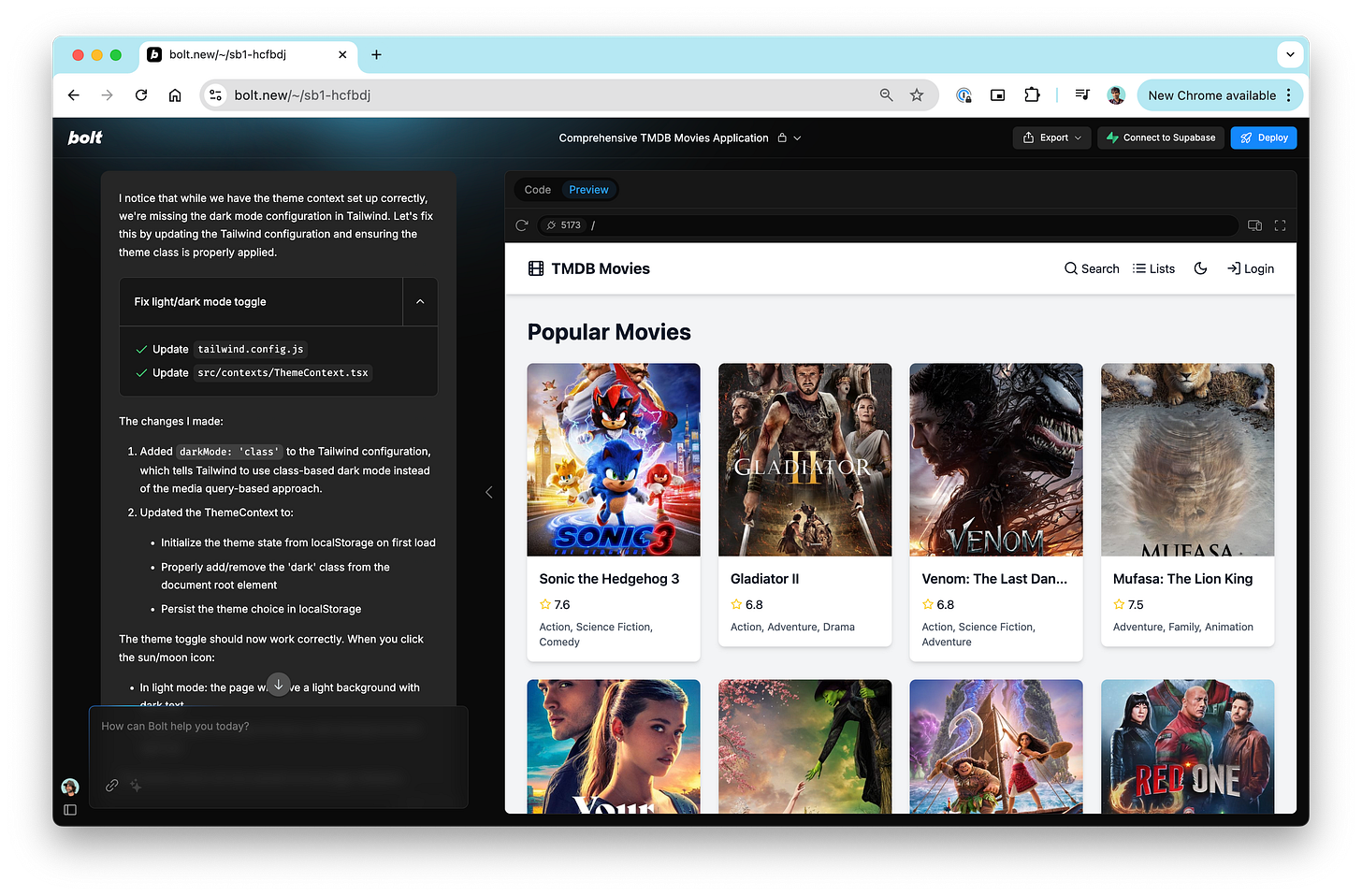Screen dimensions: 1362x896
Task: Attach a file with the link icon
Action: point(111,786)
